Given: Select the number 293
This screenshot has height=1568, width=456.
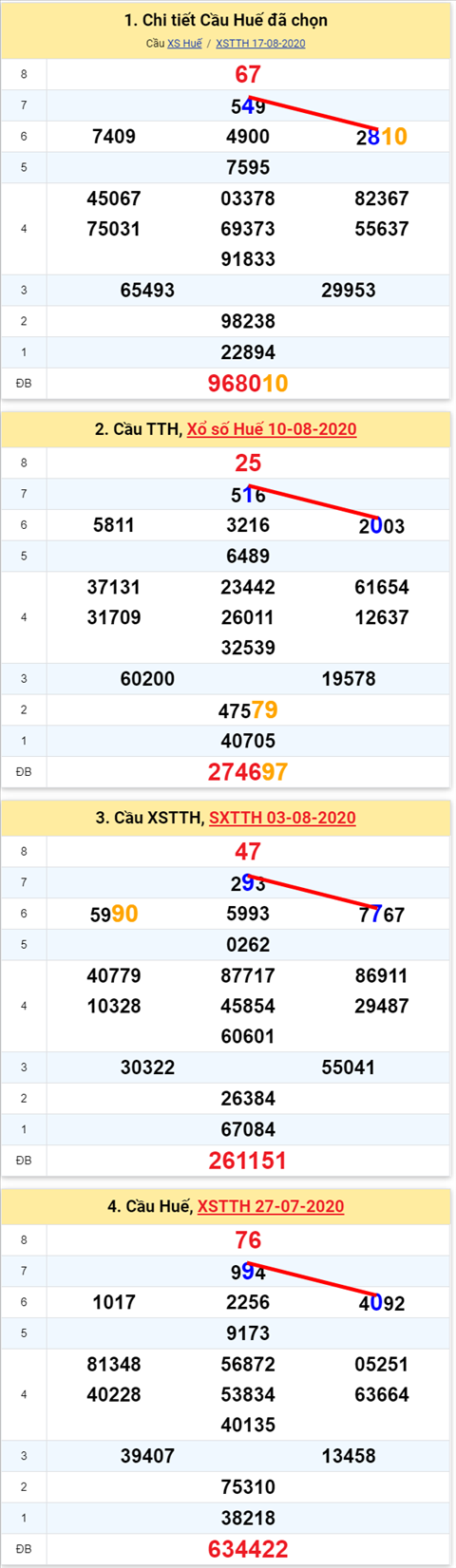Looking at the screenshot, I should [248, 883].
